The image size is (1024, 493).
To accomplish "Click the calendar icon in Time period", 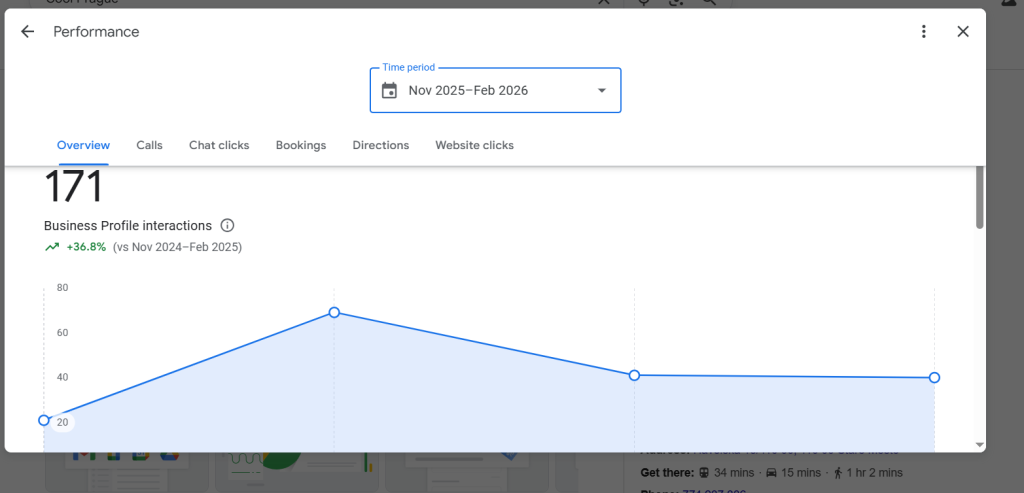I will (x=389, y=91).
